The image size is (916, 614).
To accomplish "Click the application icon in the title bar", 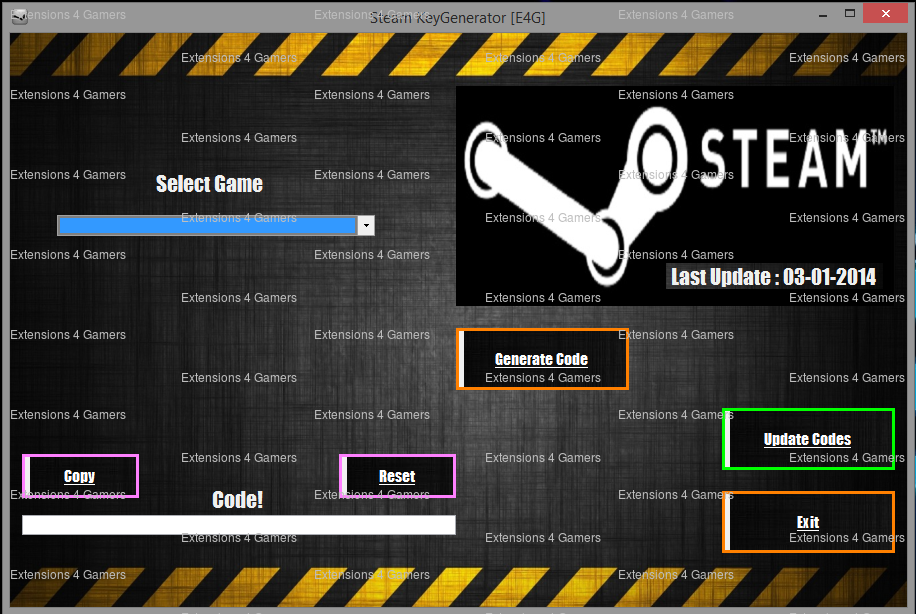I will click(x=19, y=15).
